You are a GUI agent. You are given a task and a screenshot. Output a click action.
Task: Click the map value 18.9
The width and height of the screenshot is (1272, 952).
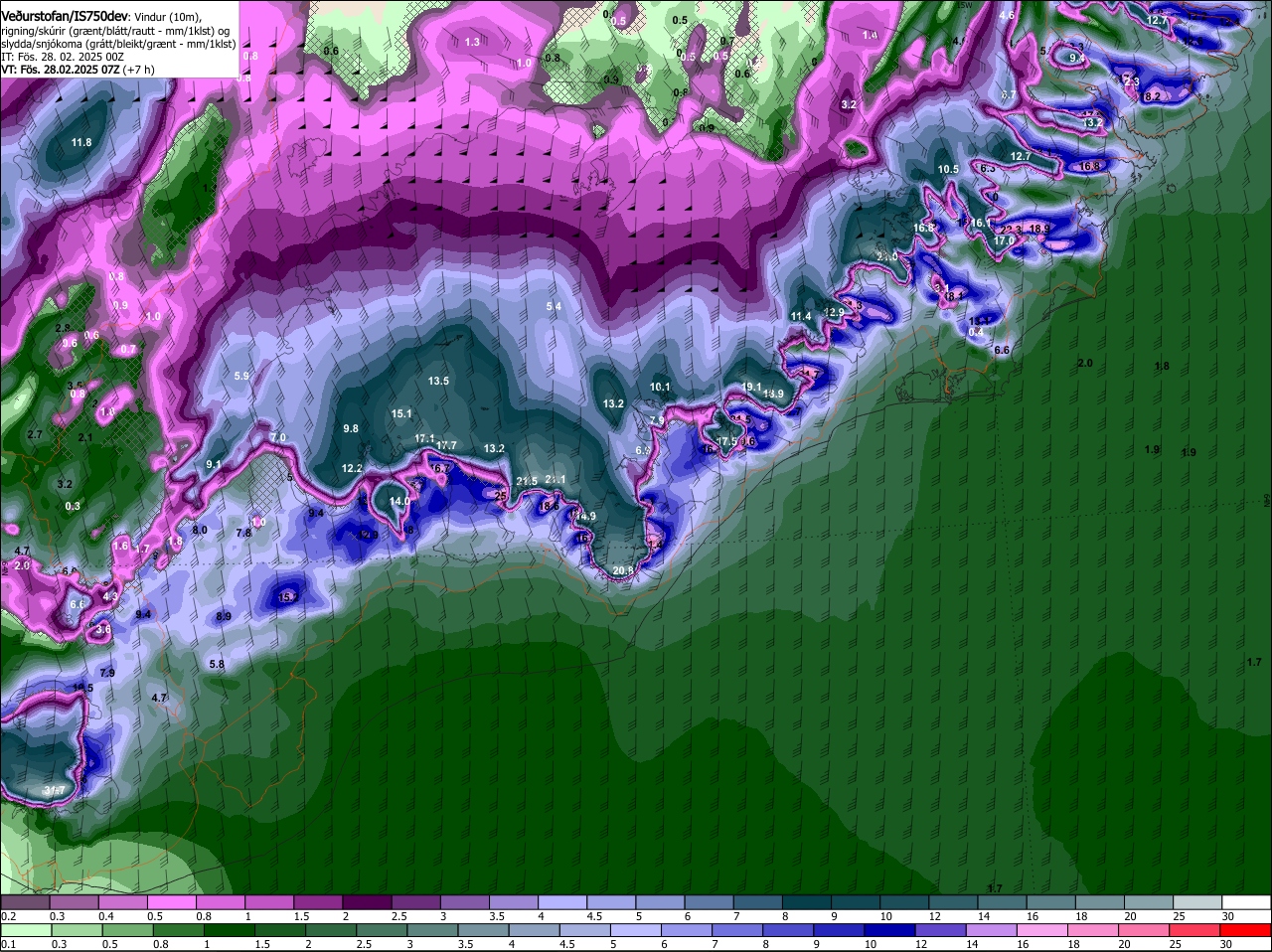(x=1039, y=229)
